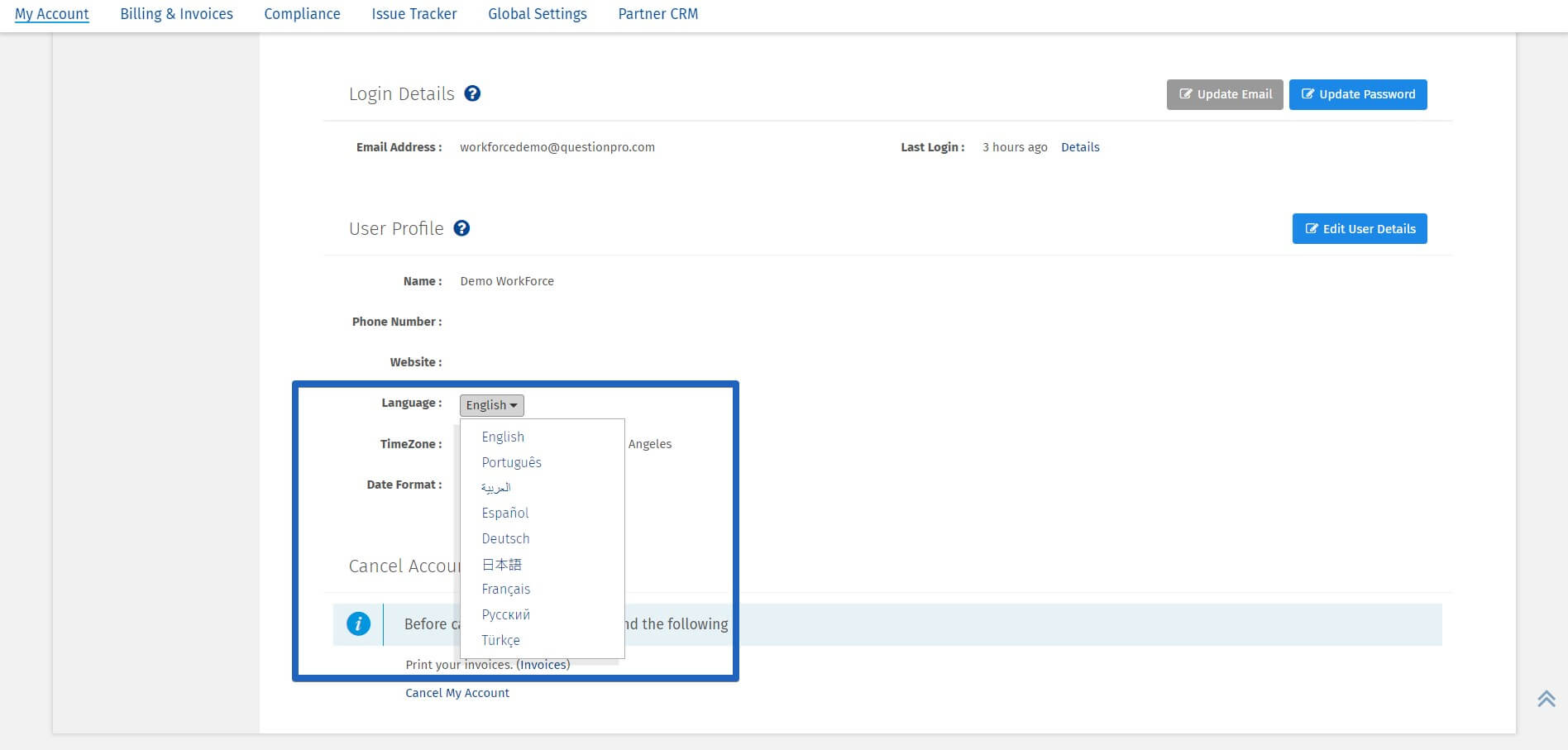1568x750 pixels.
Task: Click the info icon in the cancel notice
Action: click(359, 624)
